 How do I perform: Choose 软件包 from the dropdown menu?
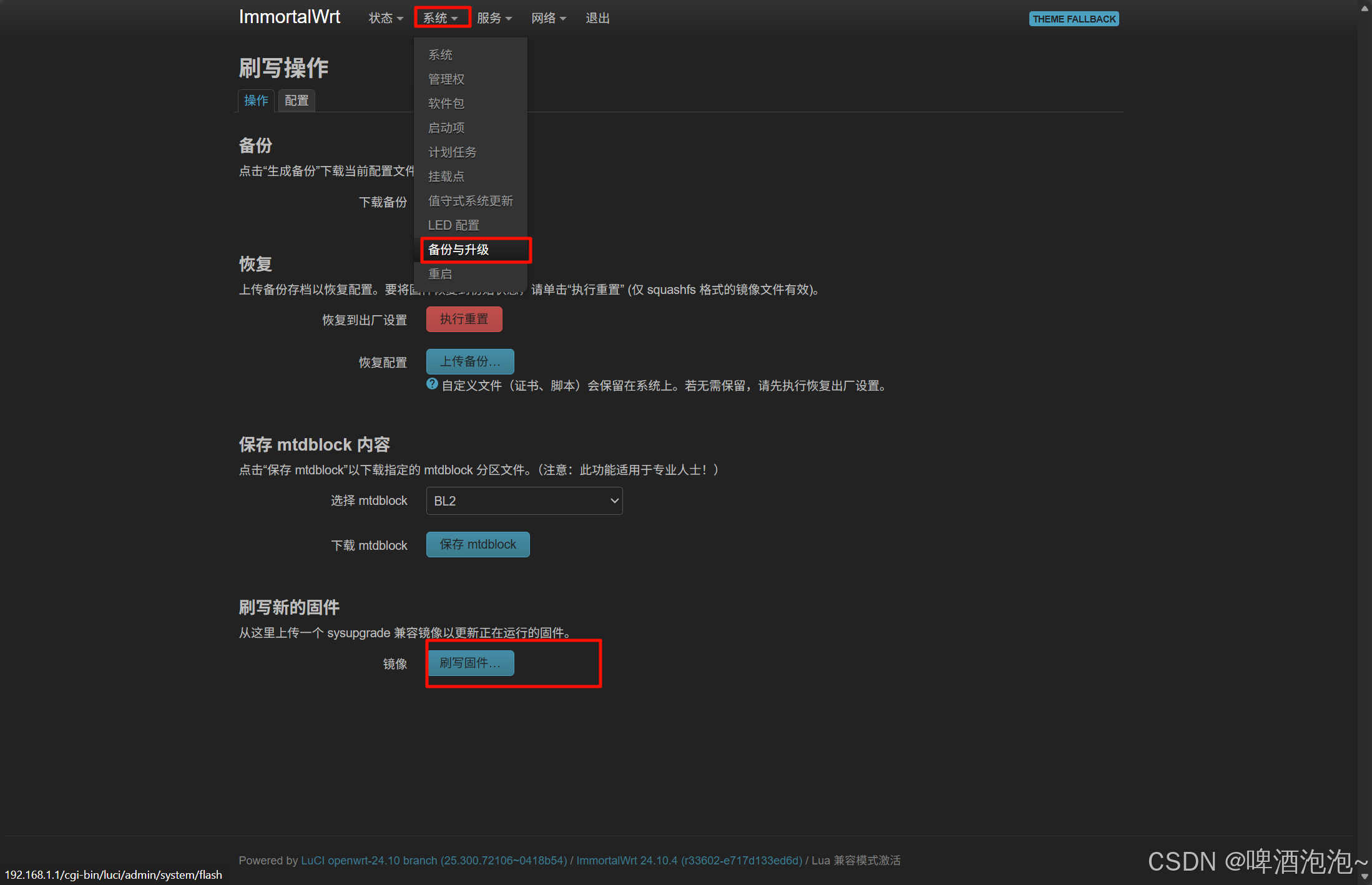coord(446,104)
